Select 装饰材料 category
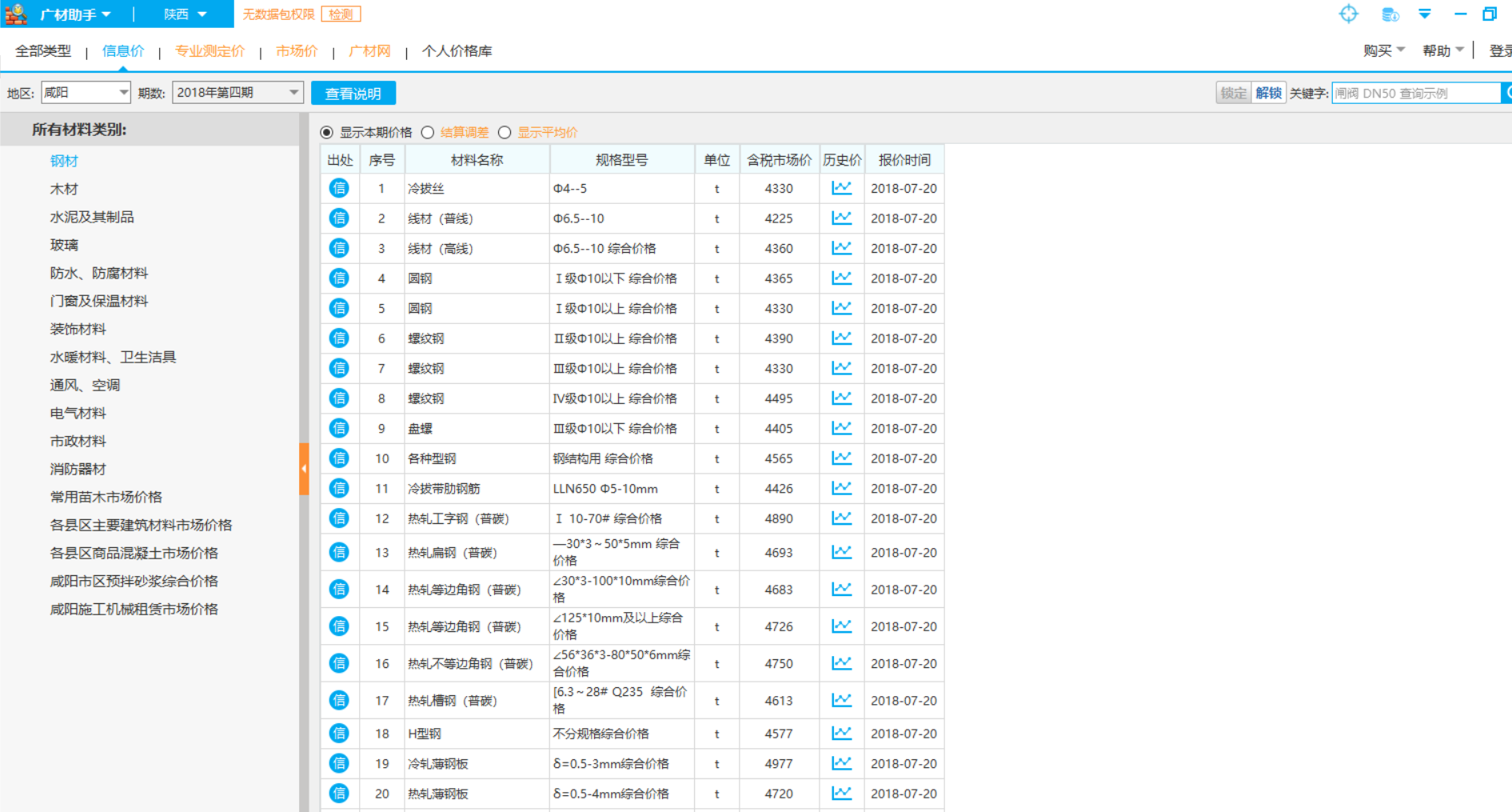The image size is (1512, 812). (78, 329)
